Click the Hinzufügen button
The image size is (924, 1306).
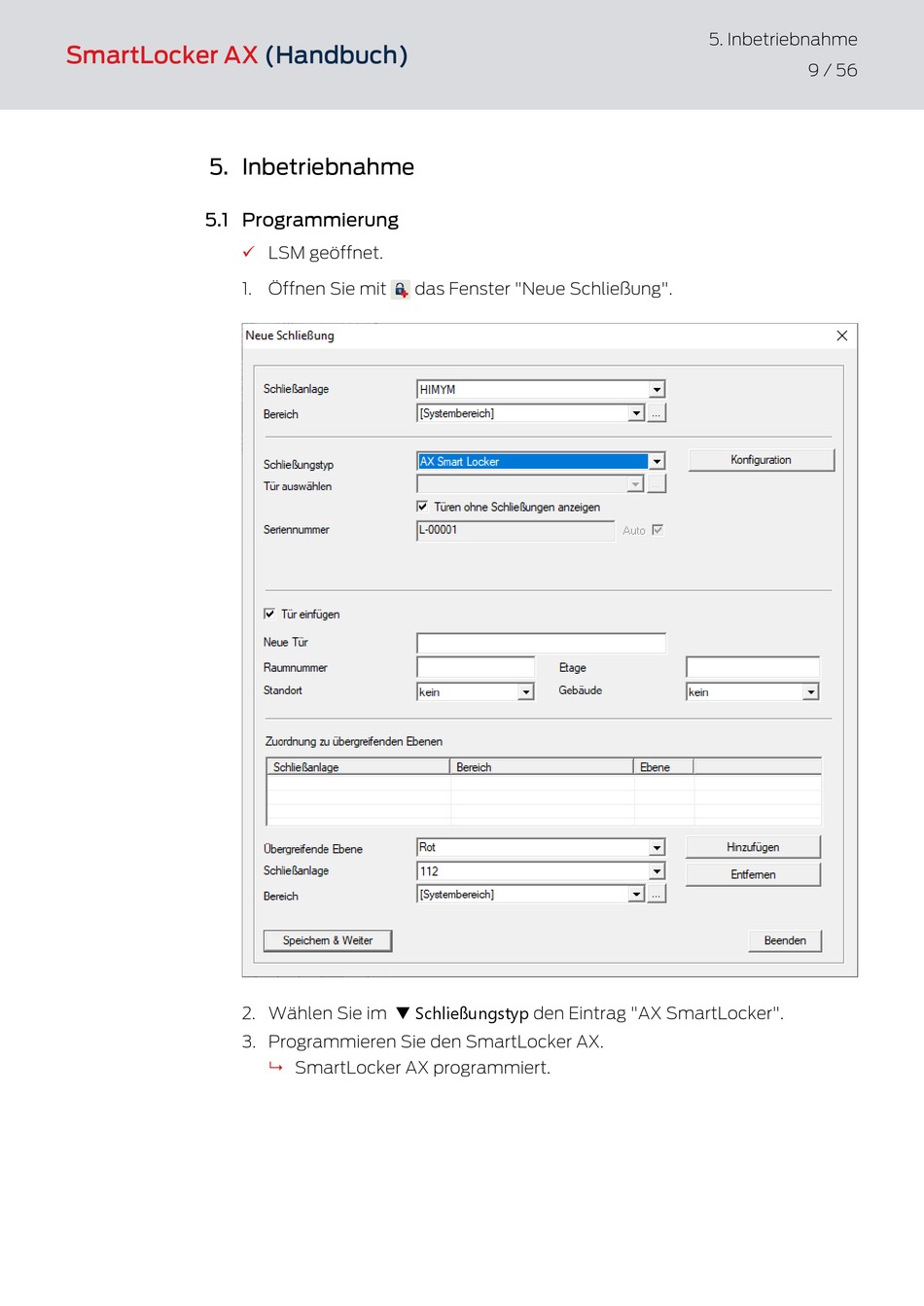pos(753,847)
